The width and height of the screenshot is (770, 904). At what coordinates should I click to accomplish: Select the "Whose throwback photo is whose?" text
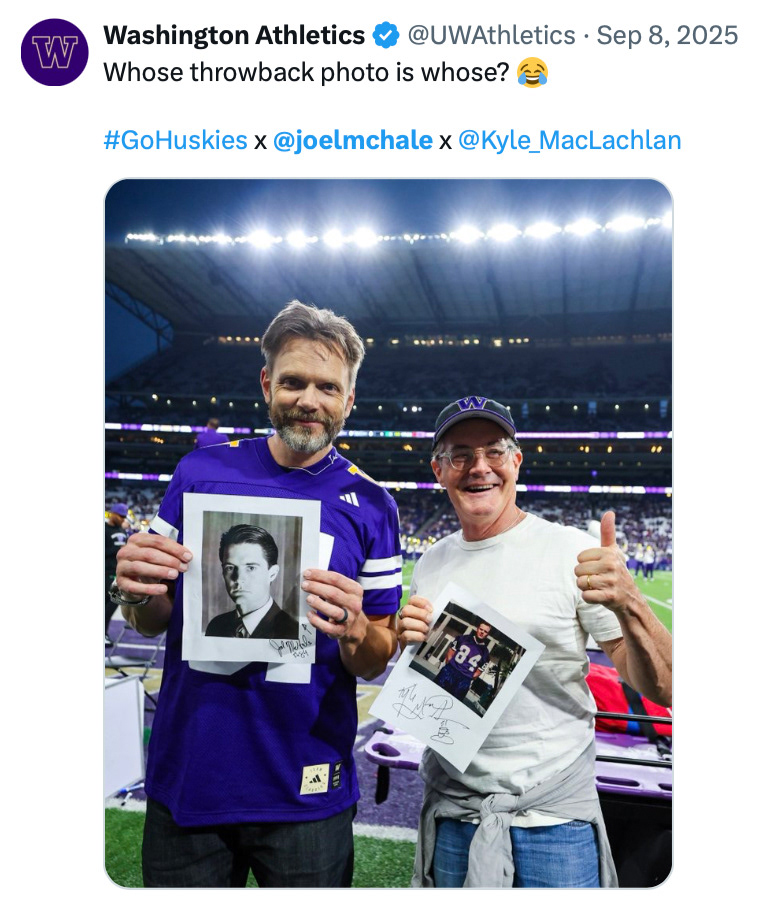pyautogui.click(x=307, y=73)
